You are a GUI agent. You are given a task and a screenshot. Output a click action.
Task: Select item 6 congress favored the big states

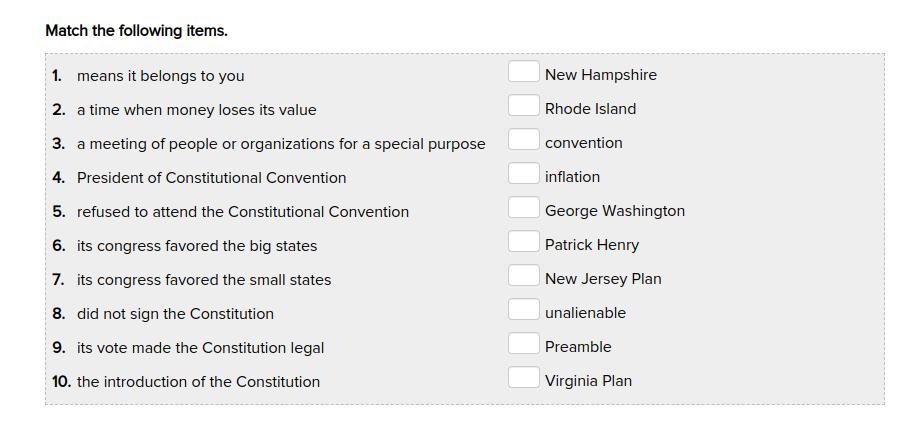click(197, 246)
